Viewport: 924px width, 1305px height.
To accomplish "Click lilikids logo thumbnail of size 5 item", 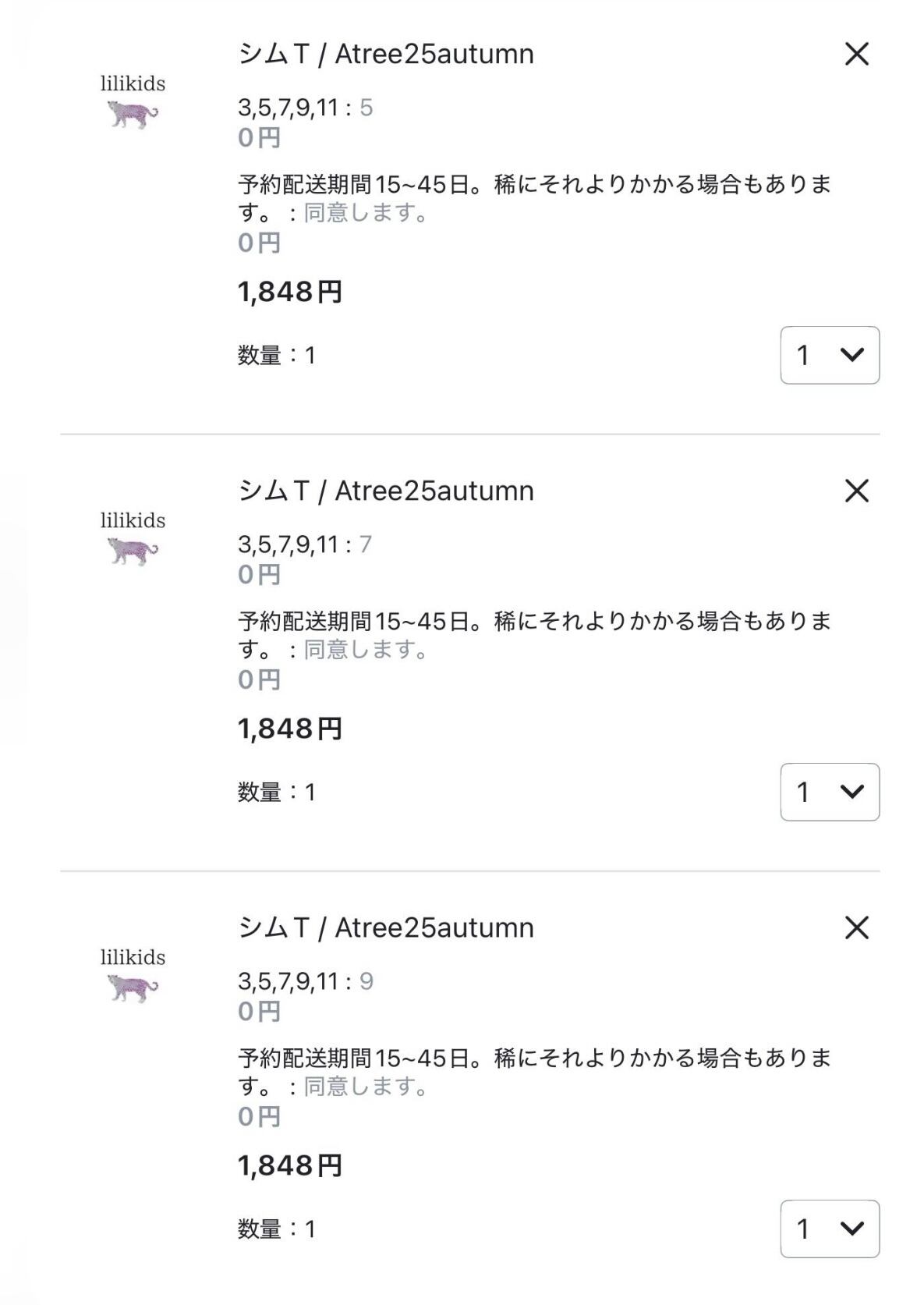I will point(133,102).
